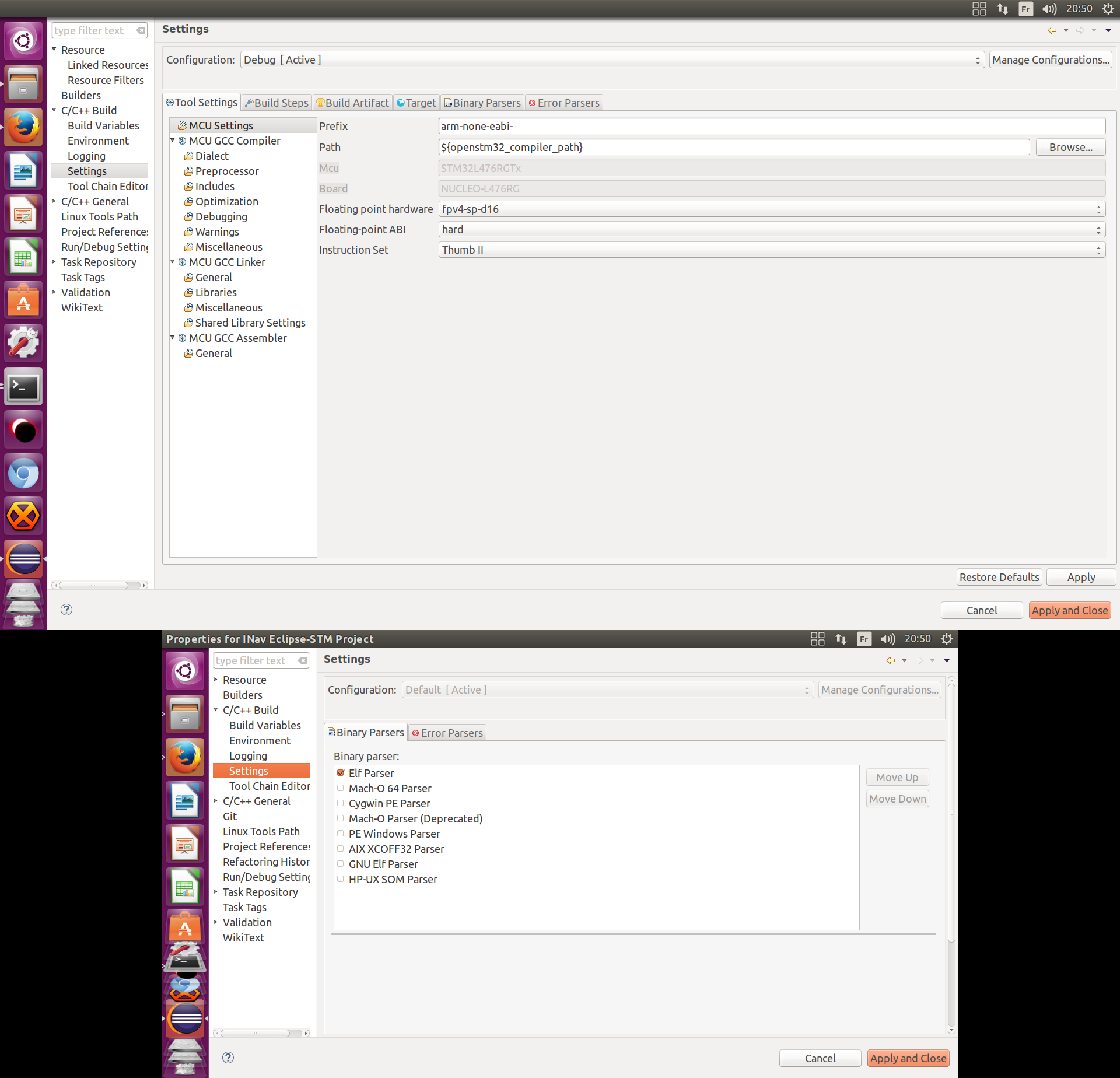Click the Browse... button next to Path
1120x1078 pixels.
click(1070, 148)
